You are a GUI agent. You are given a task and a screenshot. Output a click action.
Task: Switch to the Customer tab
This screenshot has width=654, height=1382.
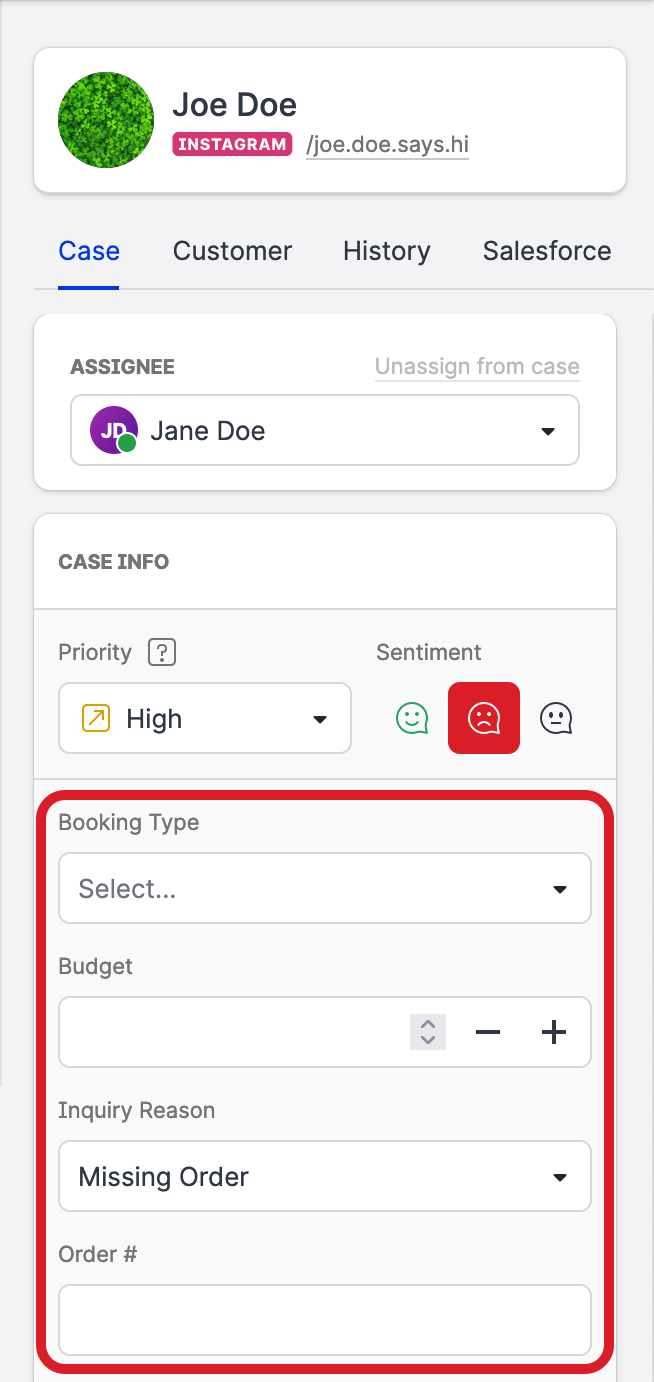(232, 251)
